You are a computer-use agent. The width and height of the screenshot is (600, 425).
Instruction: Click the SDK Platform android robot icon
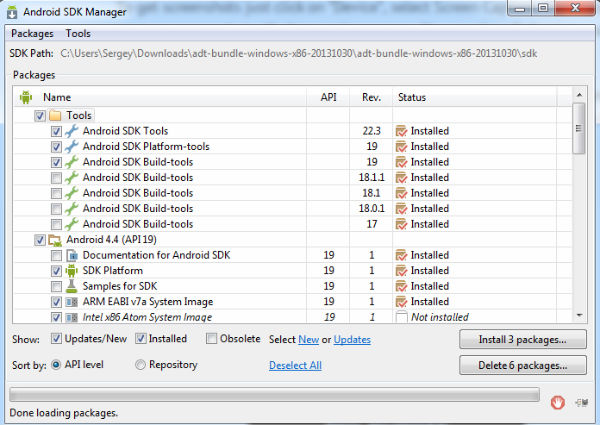click(71, 271)
